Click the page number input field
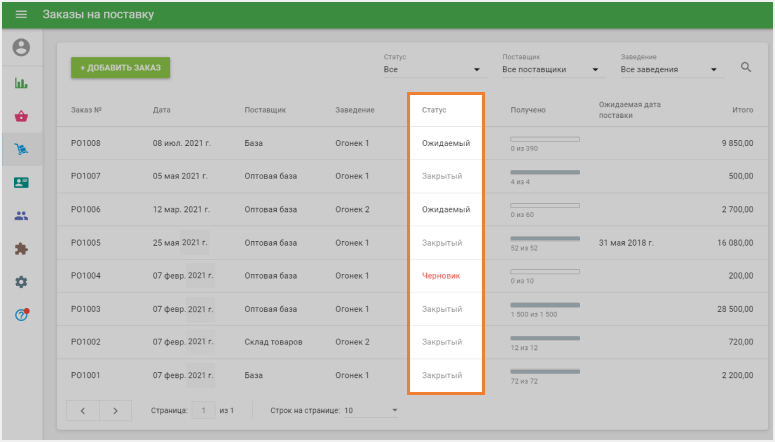775x442 pixels. click(203, 410)
